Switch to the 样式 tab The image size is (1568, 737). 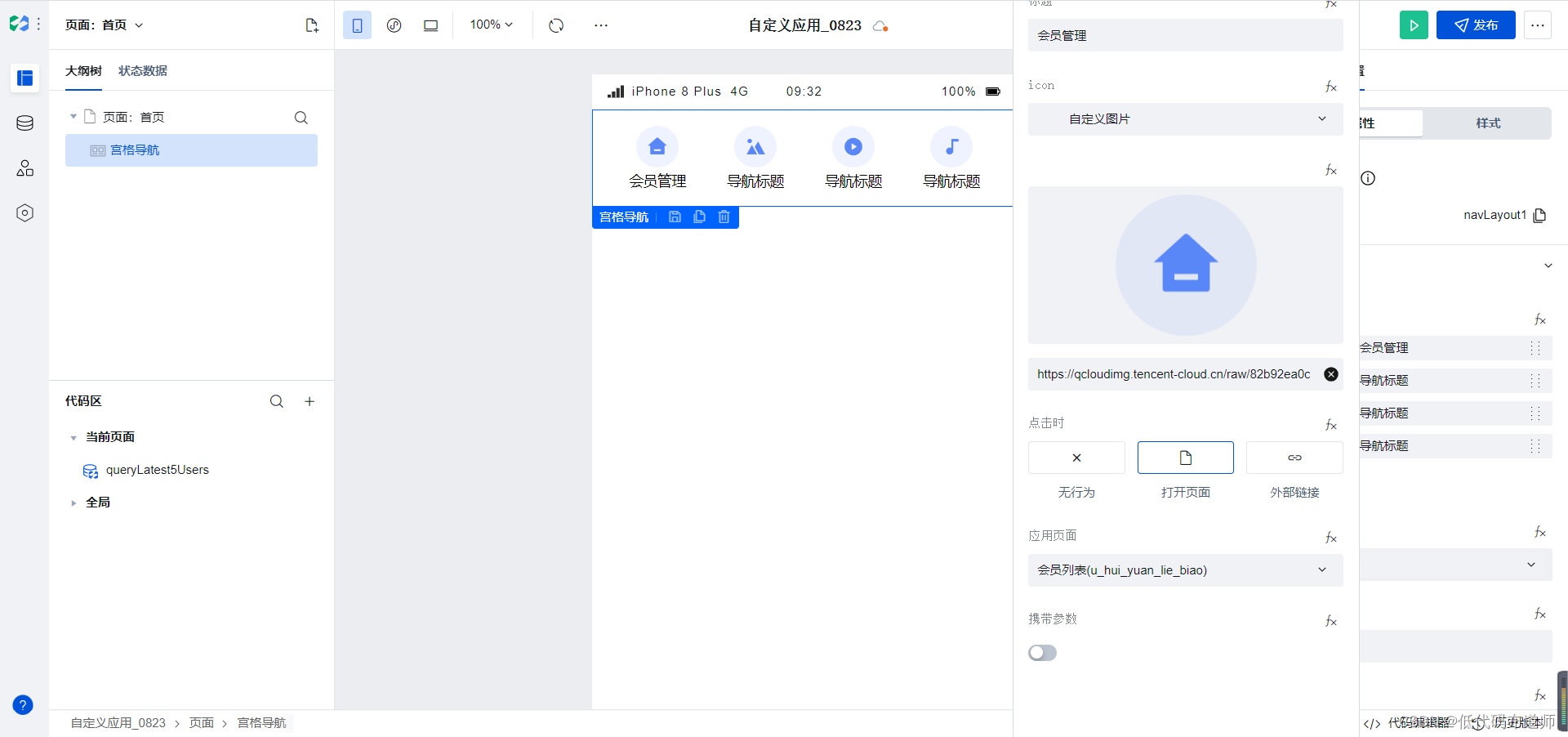tap(1488, 123)
